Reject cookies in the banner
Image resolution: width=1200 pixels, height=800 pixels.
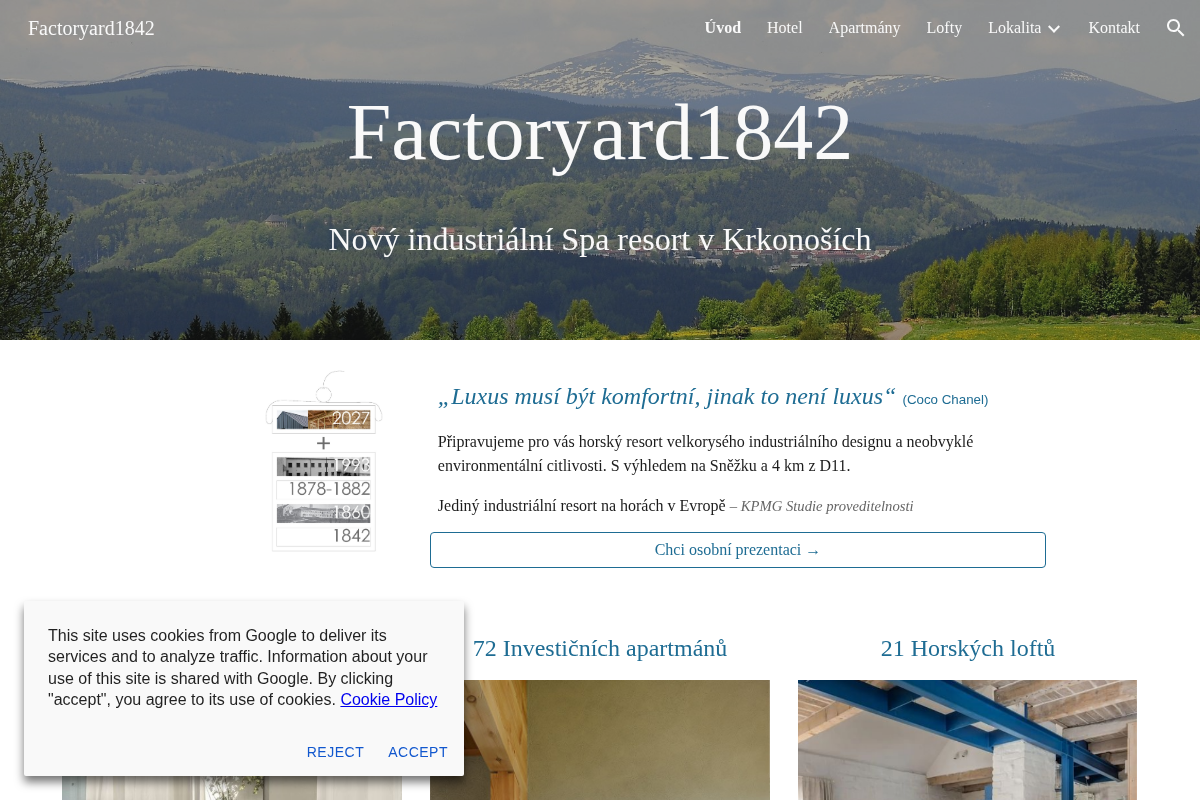[x=335, y=752]
